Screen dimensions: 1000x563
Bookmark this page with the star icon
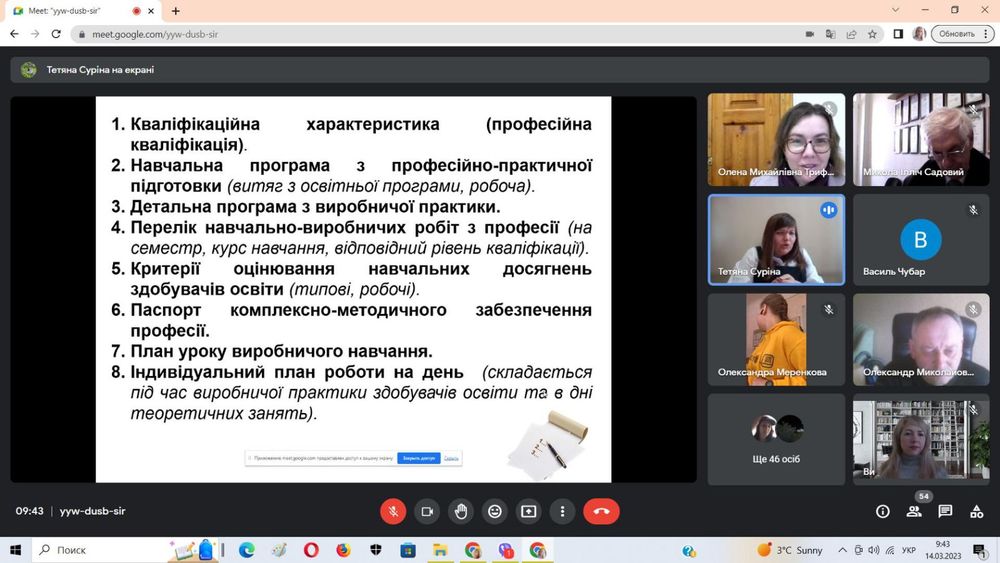pyautogui.click(x=873, y=34)
